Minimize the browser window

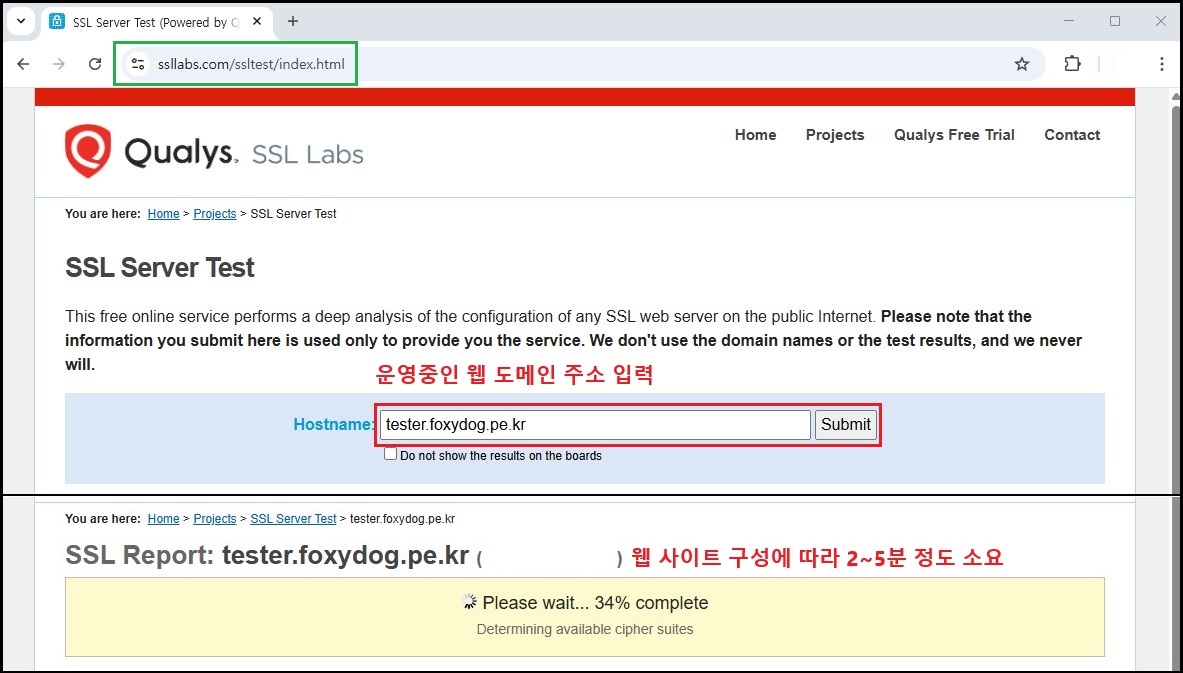pyautogui.click(x=1069, y=21)
